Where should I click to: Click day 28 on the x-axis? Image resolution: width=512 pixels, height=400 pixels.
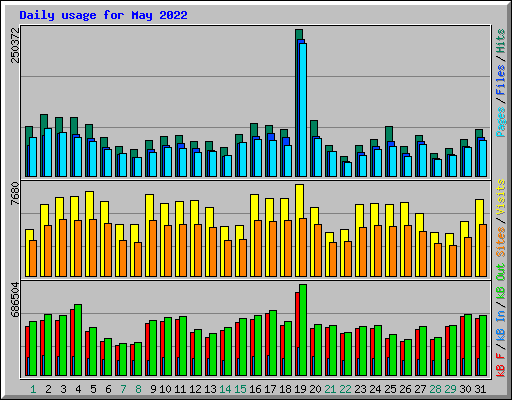point(435,389)
